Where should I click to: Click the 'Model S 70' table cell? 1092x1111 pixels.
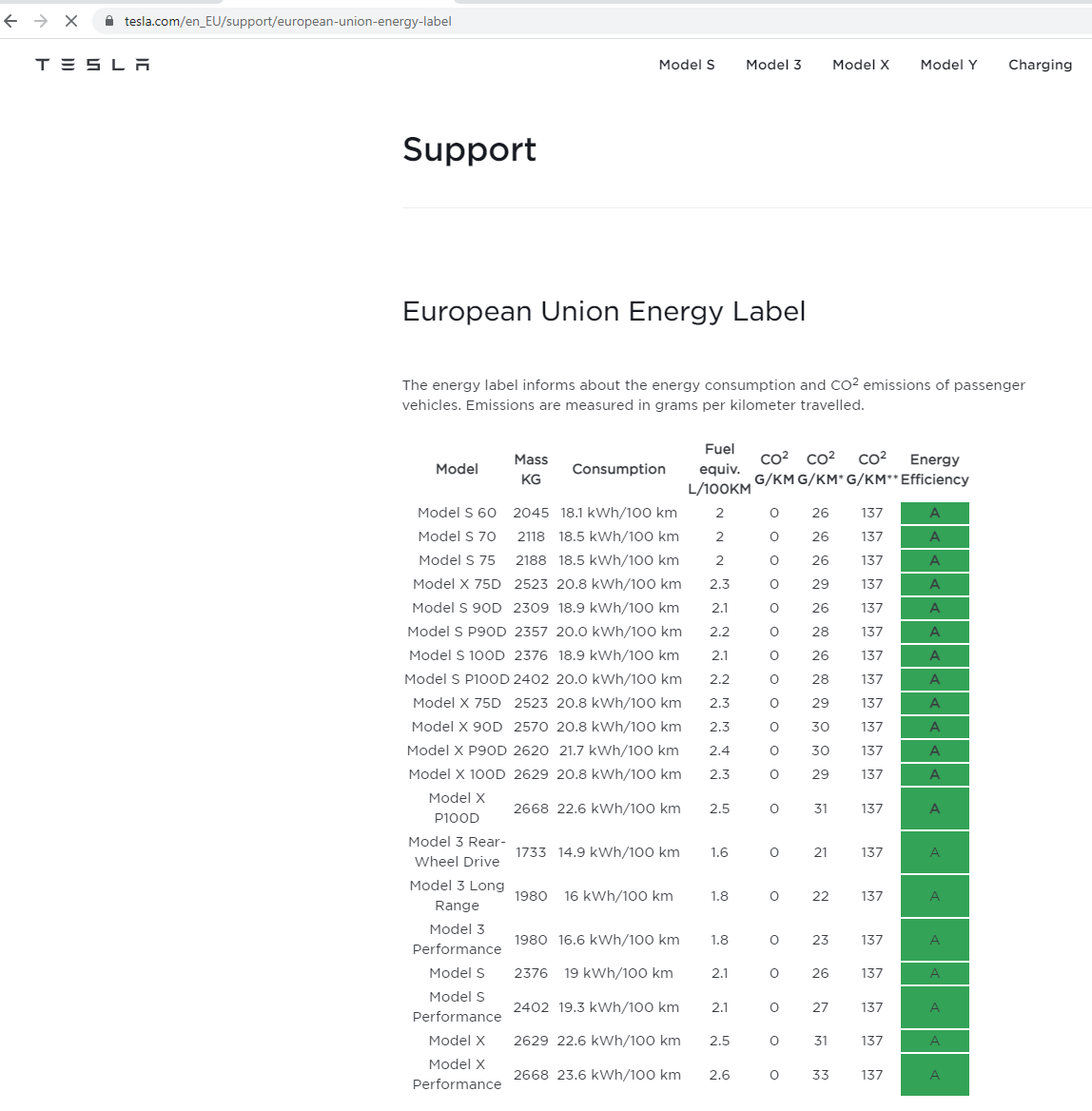(458, 536)
